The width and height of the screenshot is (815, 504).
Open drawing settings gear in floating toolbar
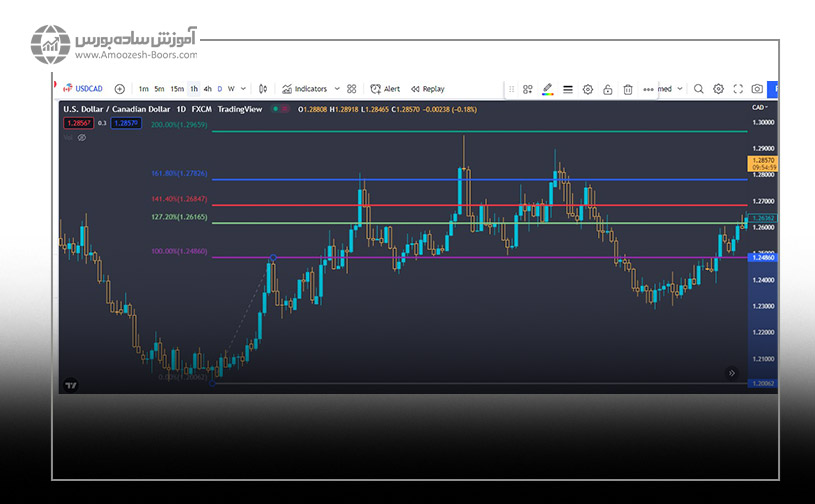tap(588, 89)
